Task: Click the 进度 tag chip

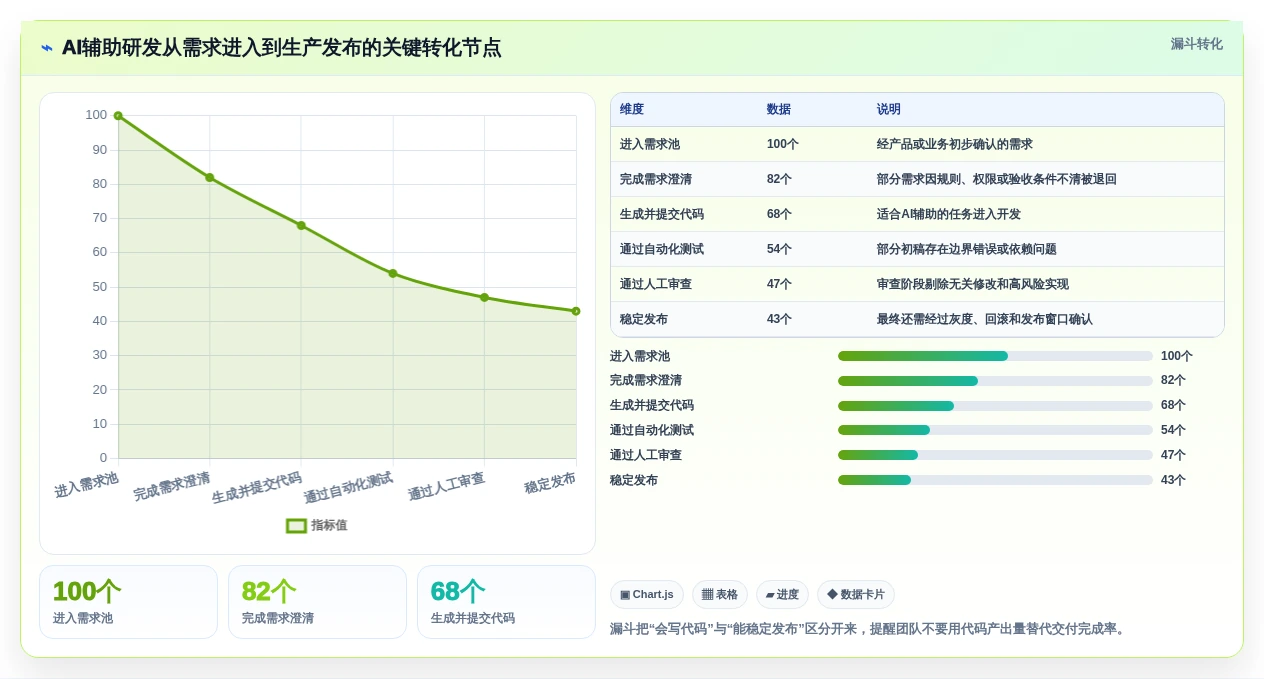Action: (782, 595)
